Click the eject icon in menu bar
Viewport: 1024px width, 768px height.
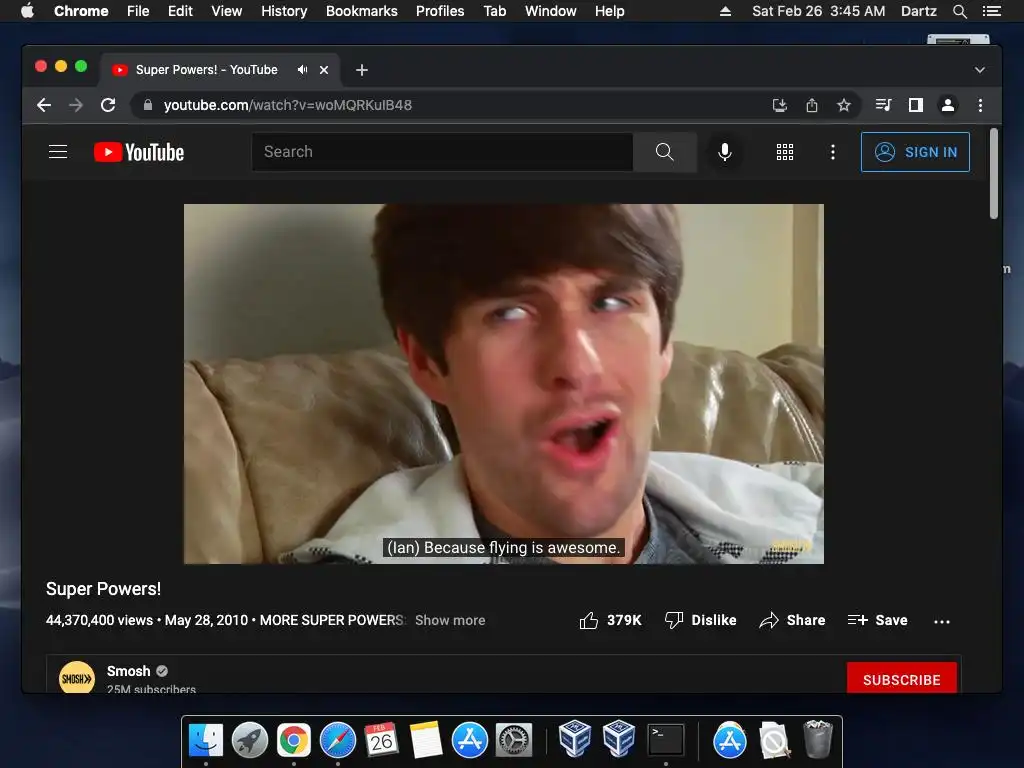pyautogui.click(x=725, y=11)
